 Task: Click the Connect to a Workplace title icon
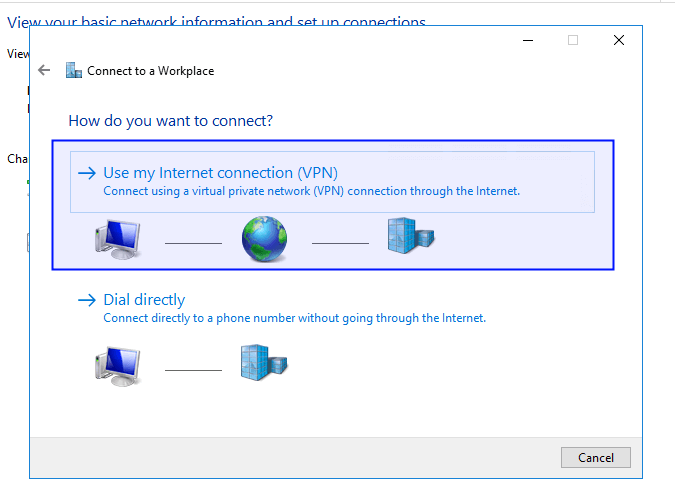click(73, 71)
